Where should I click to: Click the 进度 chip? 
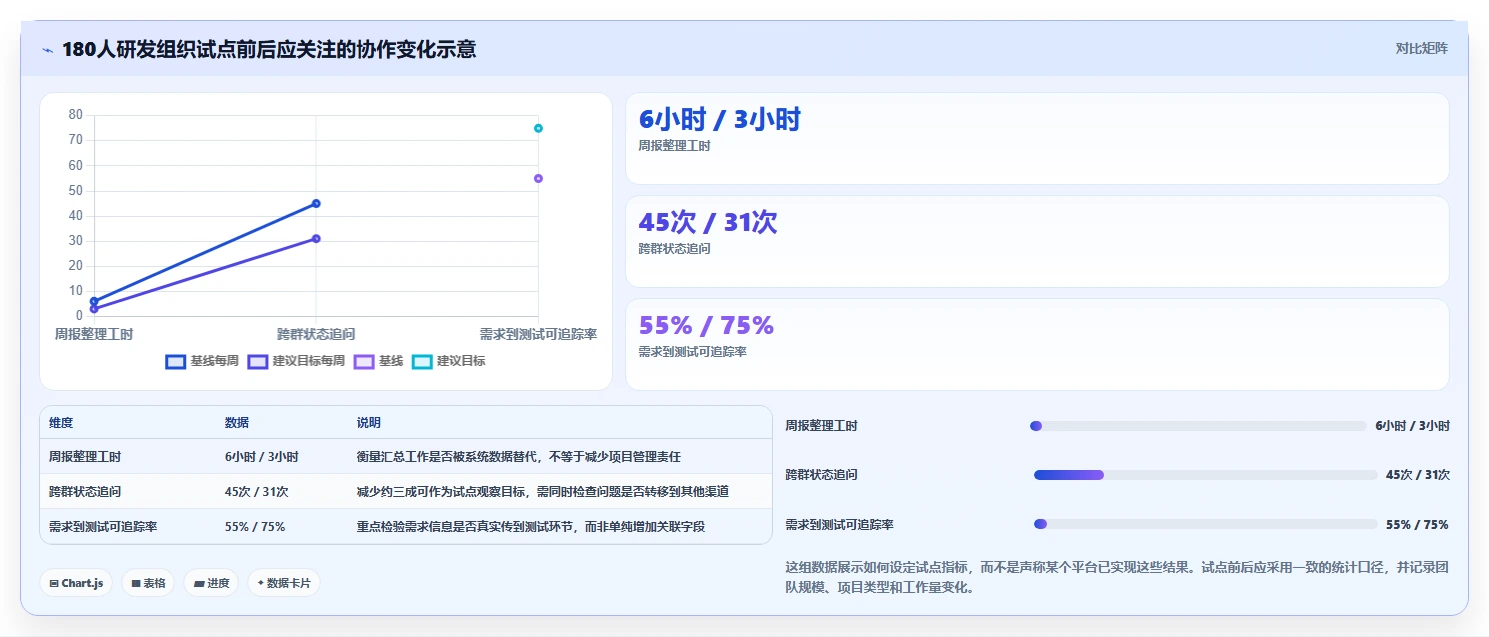[x=211, y=583]
